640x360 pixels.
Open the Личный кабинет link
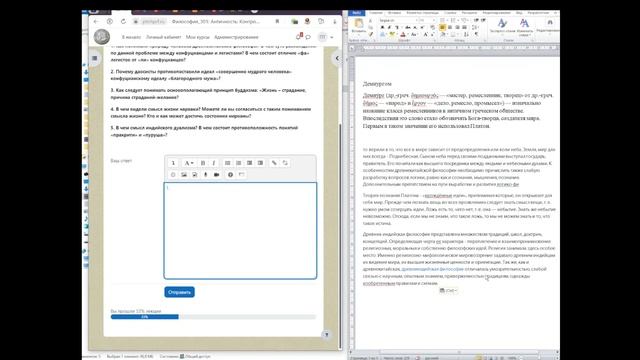click(163, 37)
